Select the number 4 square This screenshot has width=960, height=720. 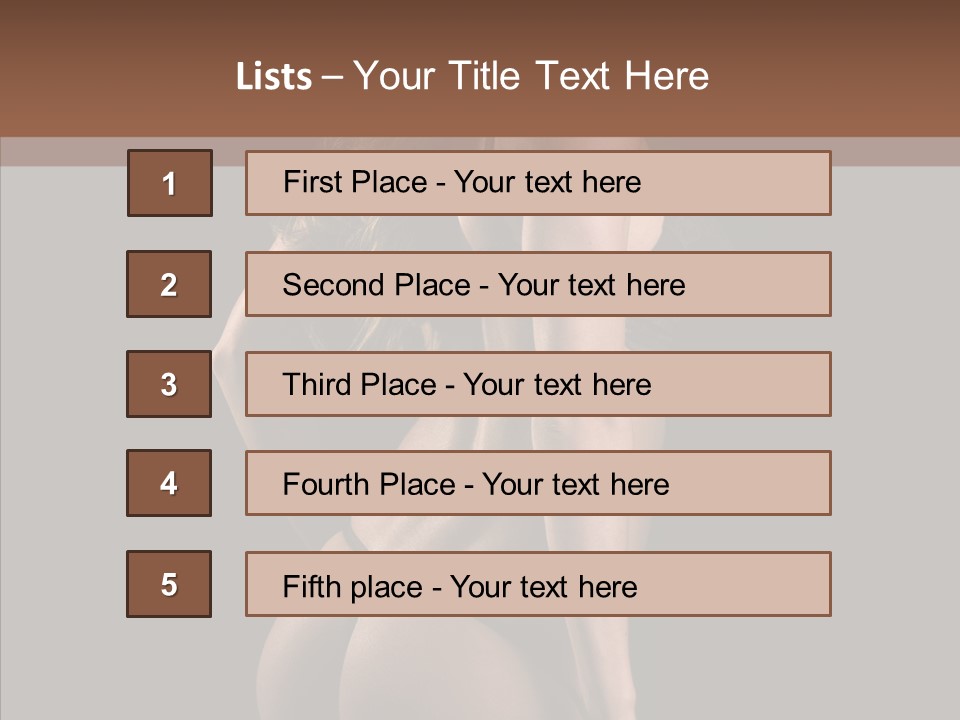pyautogui.click(x=169, y=483)
